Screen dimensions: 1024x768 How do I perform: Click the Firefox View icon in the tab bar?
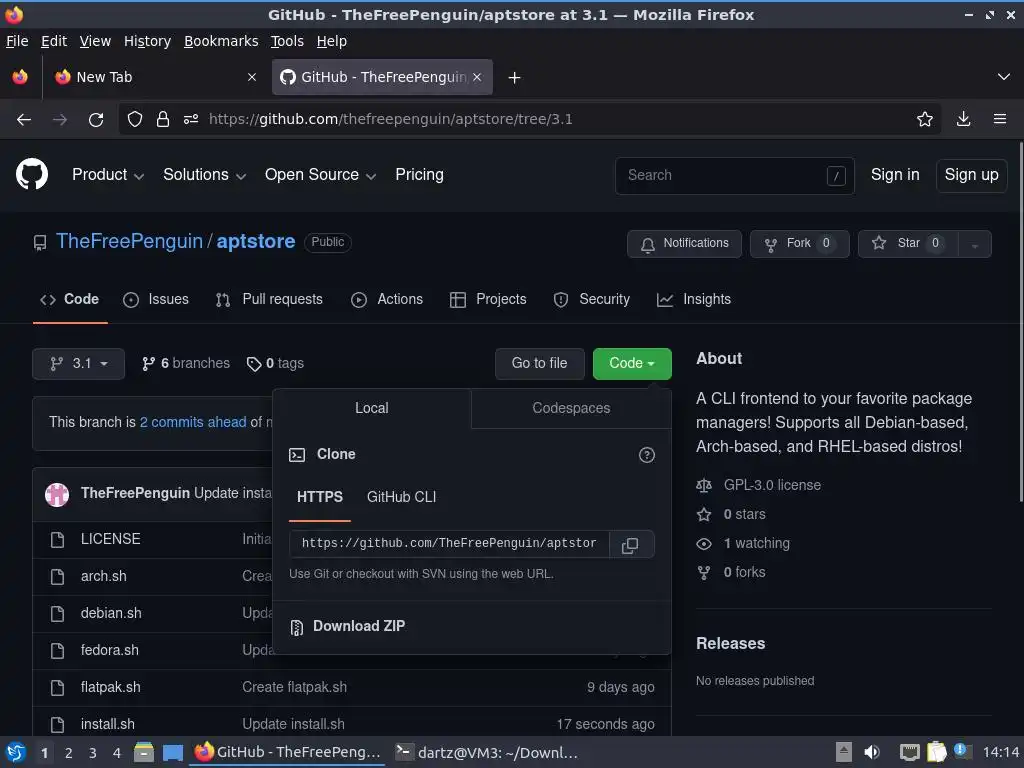[20, 77]
